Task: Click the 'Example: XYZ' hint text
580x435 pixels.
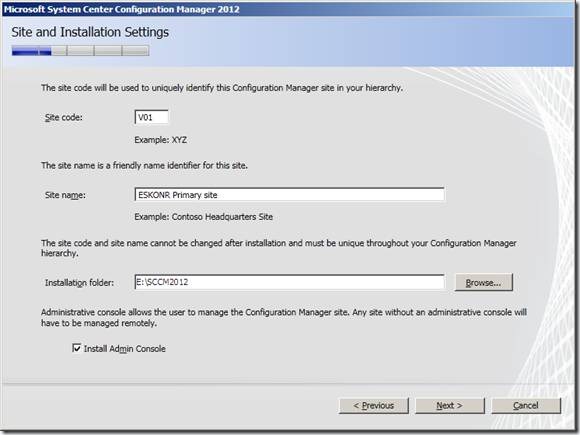Action: [x=161, y=140]
